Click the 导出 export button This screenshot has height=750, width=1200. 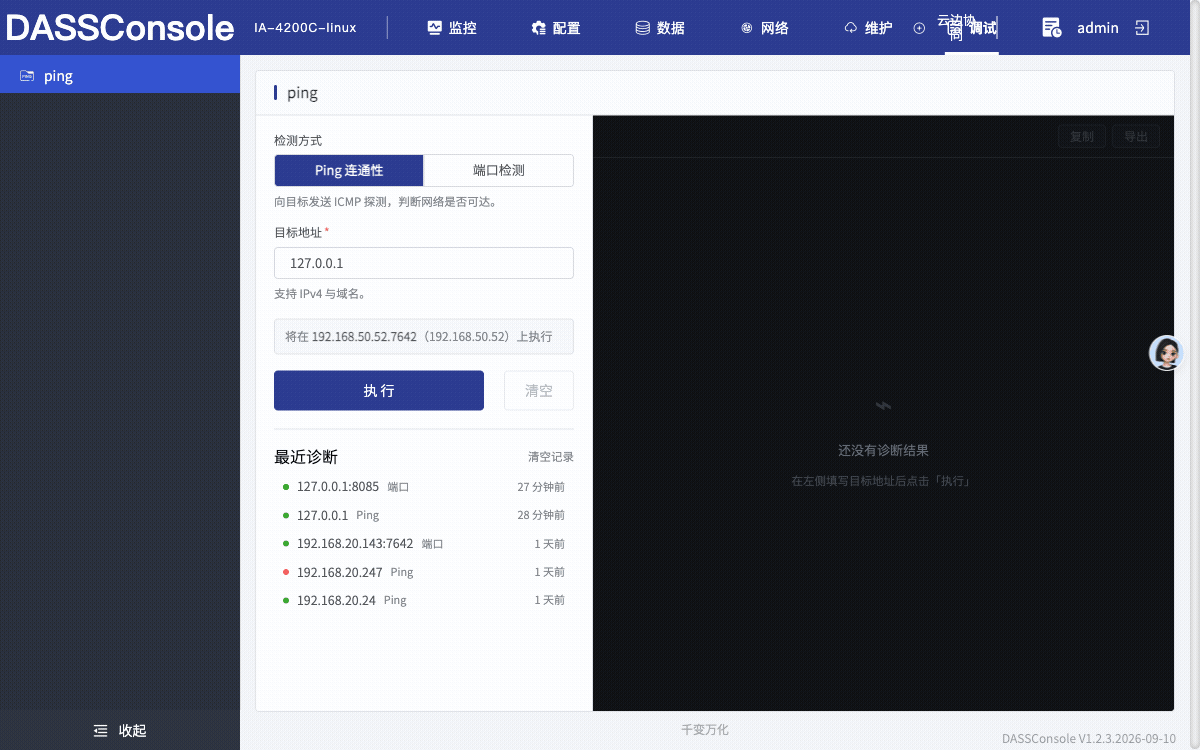(1136, 137)
